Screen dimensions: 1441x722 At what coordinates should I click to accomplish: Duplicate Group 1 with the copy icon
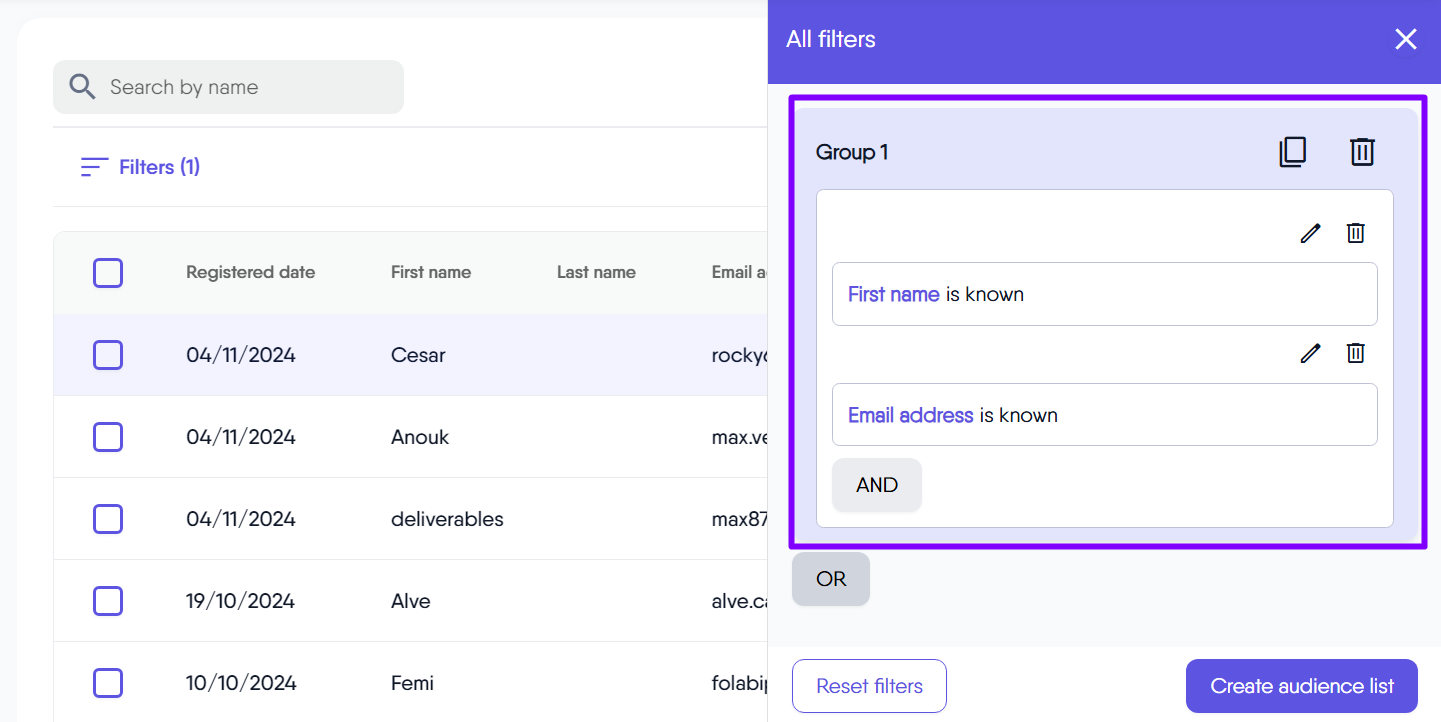pyautogui.click(x=1293, y=152)
